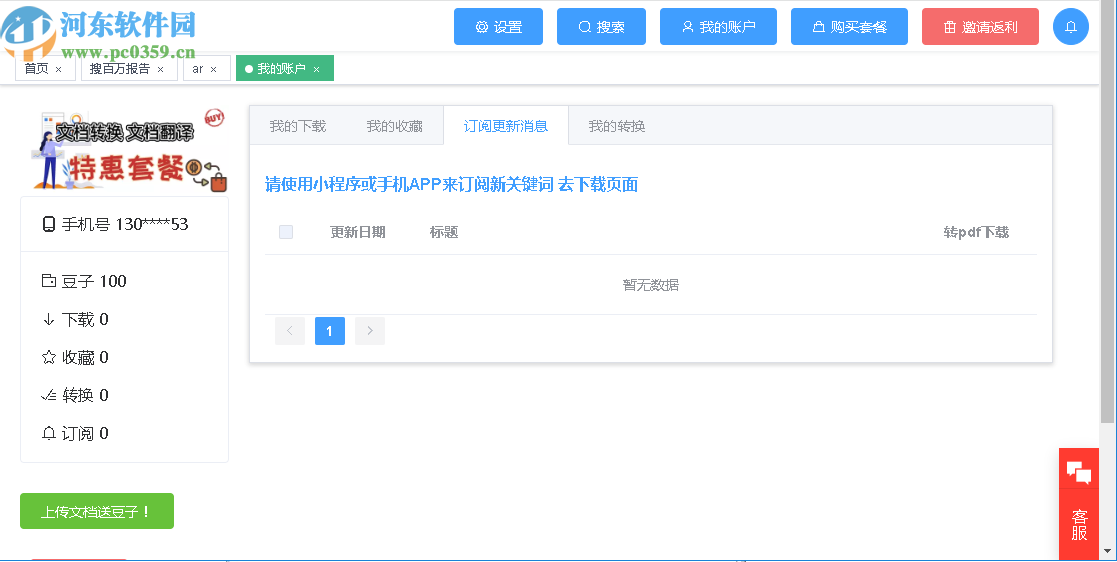Open the 设置 settings button
Image resolution: width=1117 pixels, height=562 pixels.
click(498, 27)
